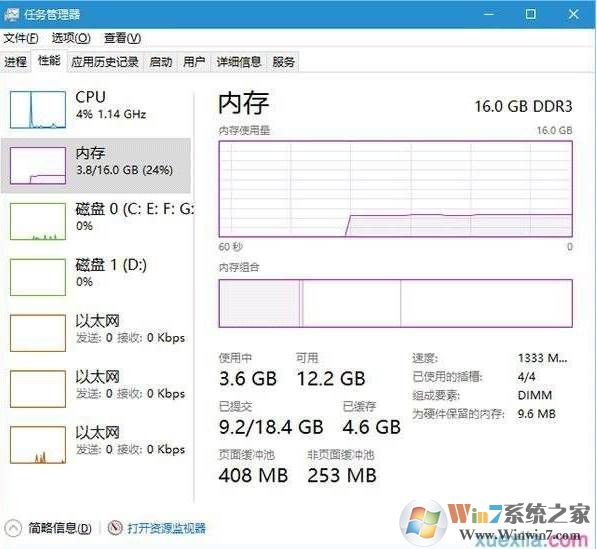Open the 文件(F) menu

[x=21, y=38]
